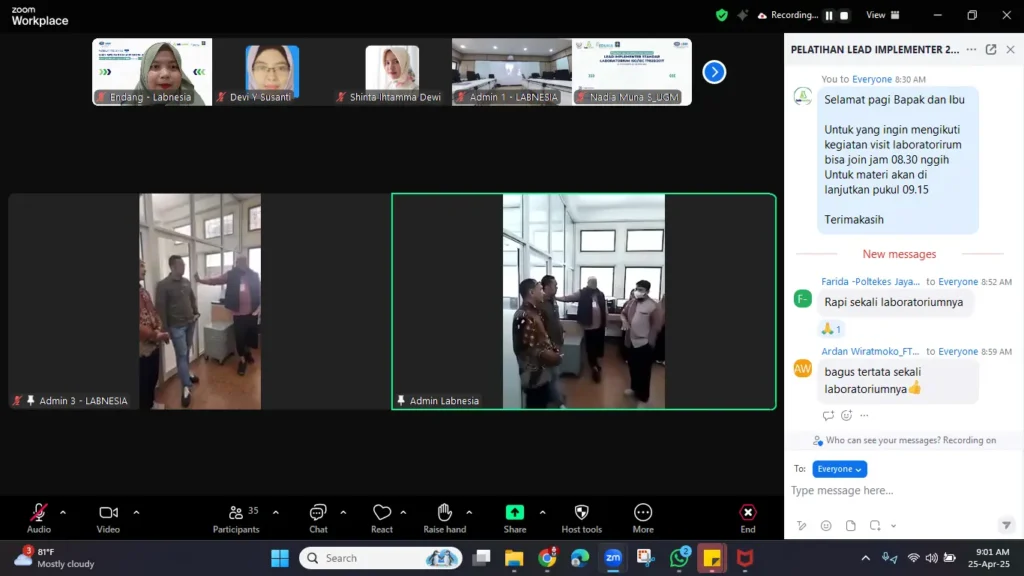Screen dimensions: 1024x576
Task: Click the emoji icon below message box
Action: (826, 526)
